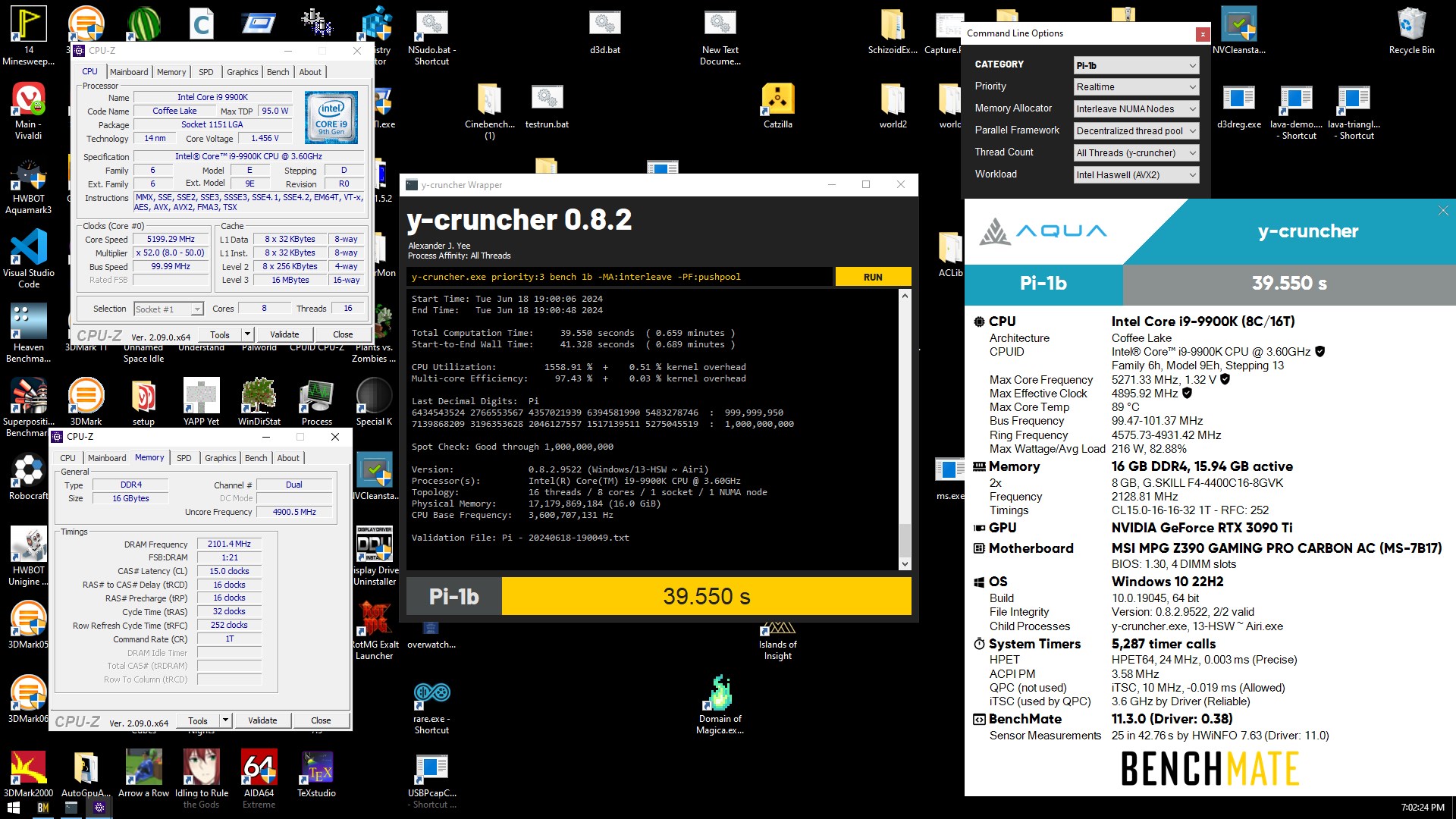Launch AIDA64 Extreme icon

click(259, 779)
